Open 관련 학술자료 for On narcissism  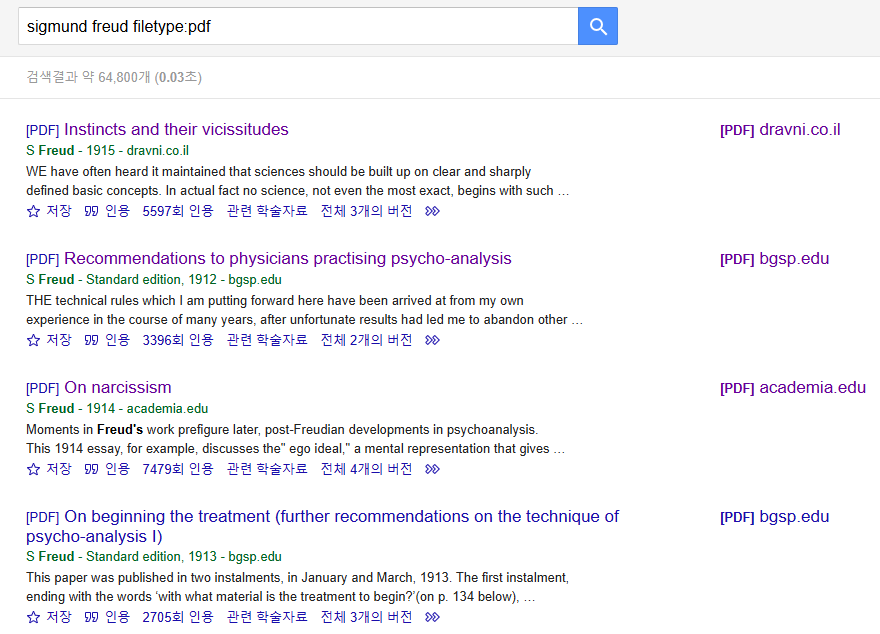coord(267,469)
